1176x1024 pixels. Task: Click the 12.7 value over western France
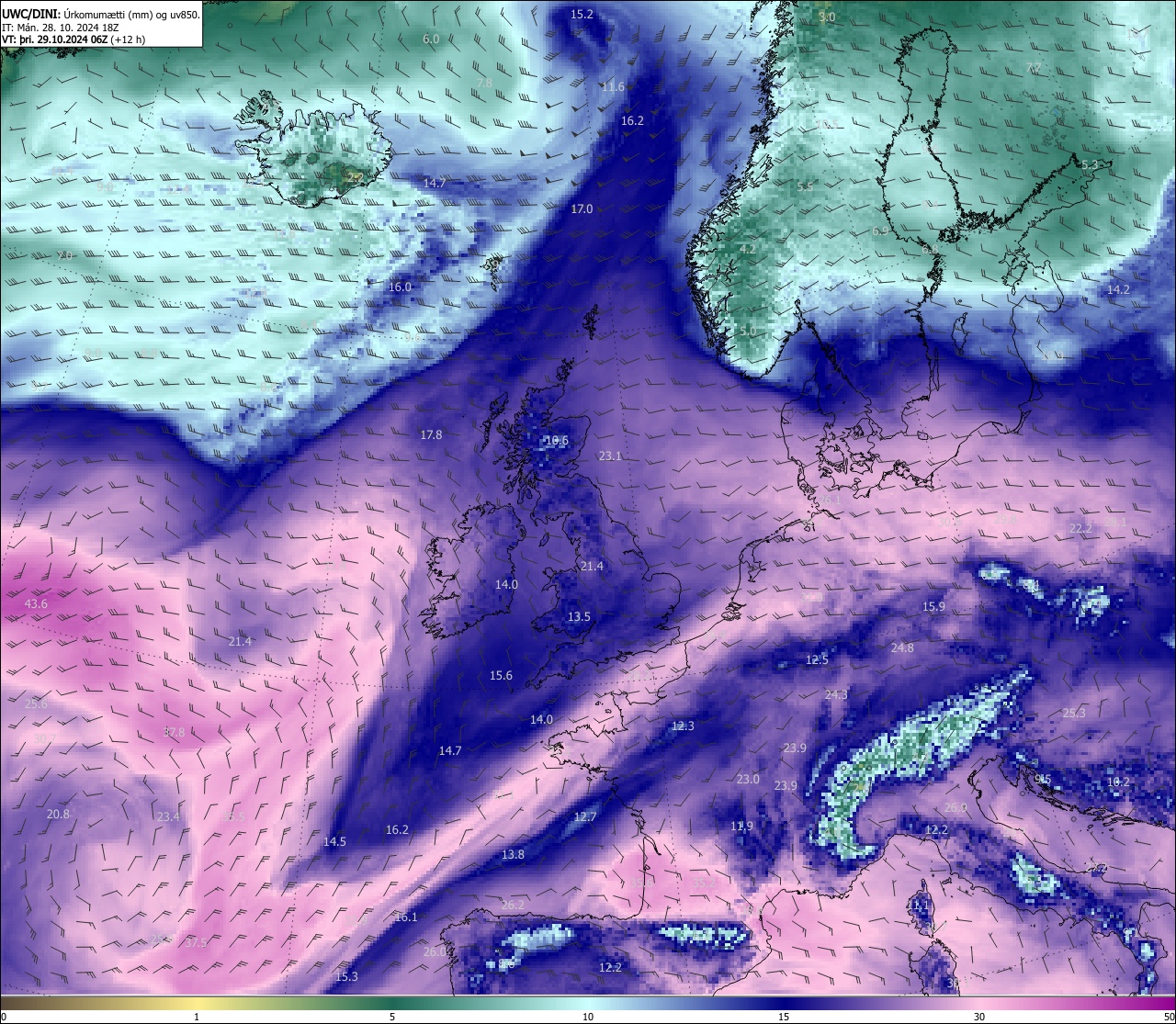(x=585, y=817)
